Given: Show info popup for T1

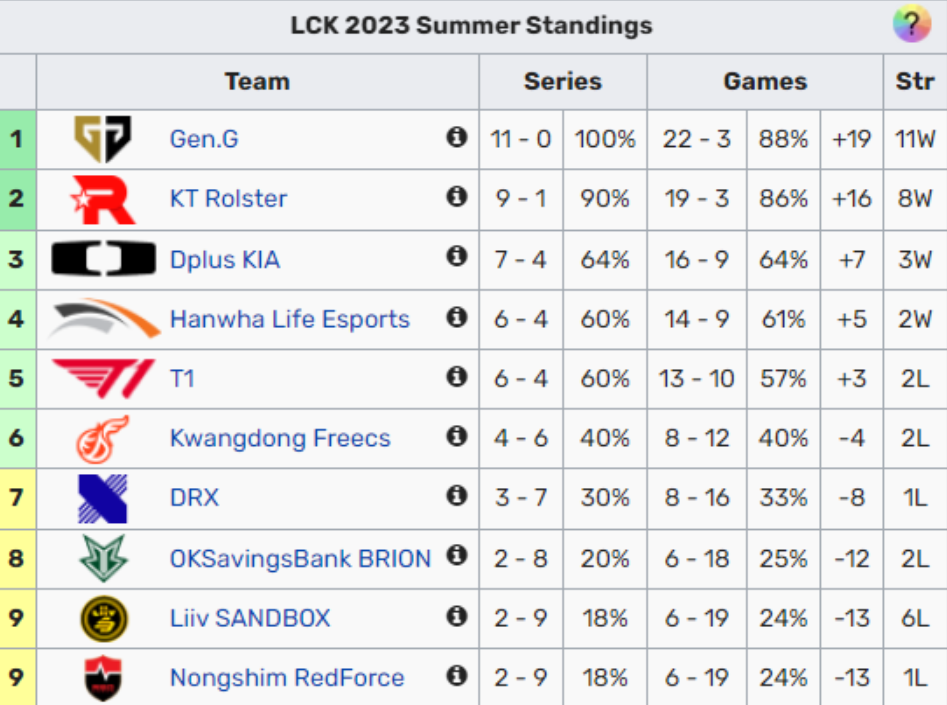Looking at the screenshot, I should tap(457, 377).
